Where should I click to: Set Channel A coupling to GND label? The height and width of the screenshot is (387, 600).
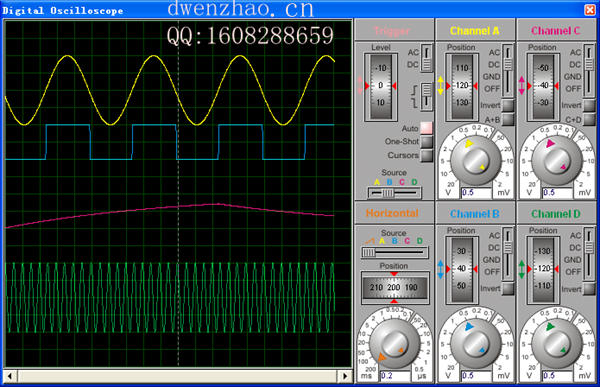pos(491,77)
